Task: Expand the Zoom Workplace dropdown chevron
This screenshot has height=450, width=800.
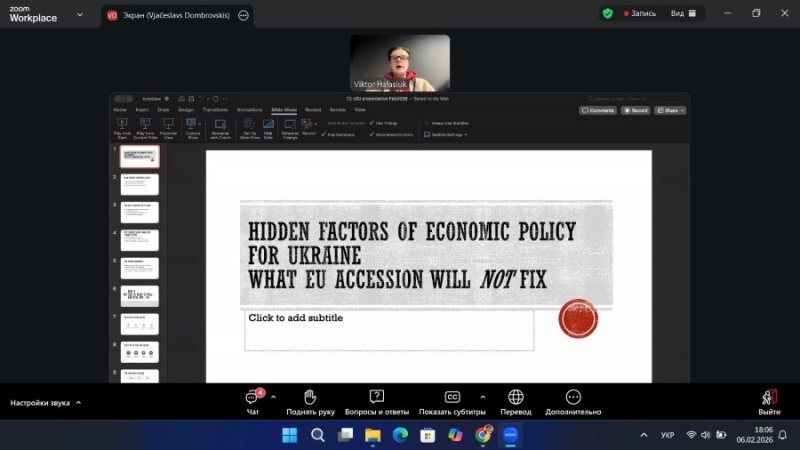Action: 80,14
